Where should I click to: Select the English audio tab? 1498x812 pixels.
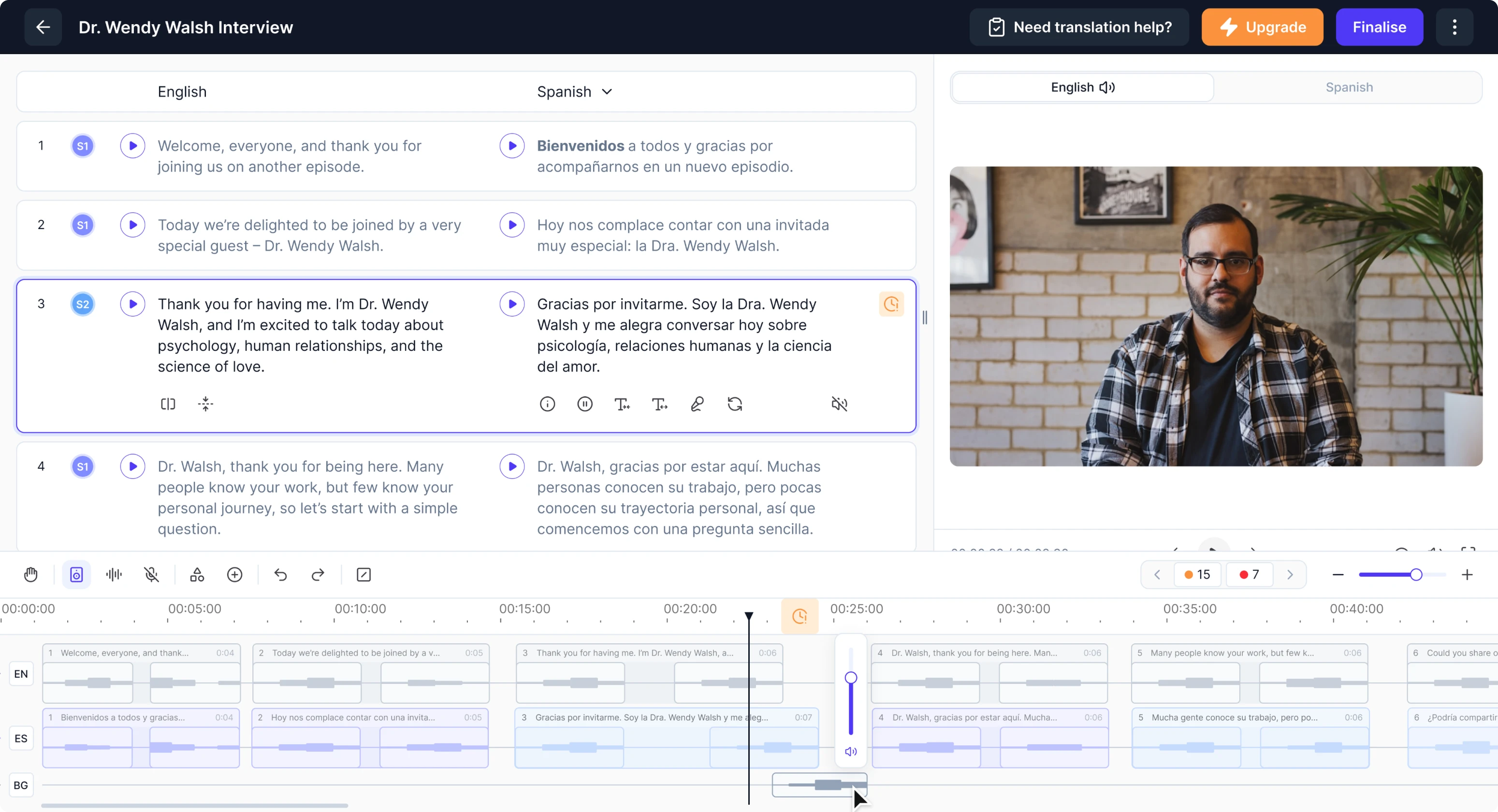pos(1082,87)
